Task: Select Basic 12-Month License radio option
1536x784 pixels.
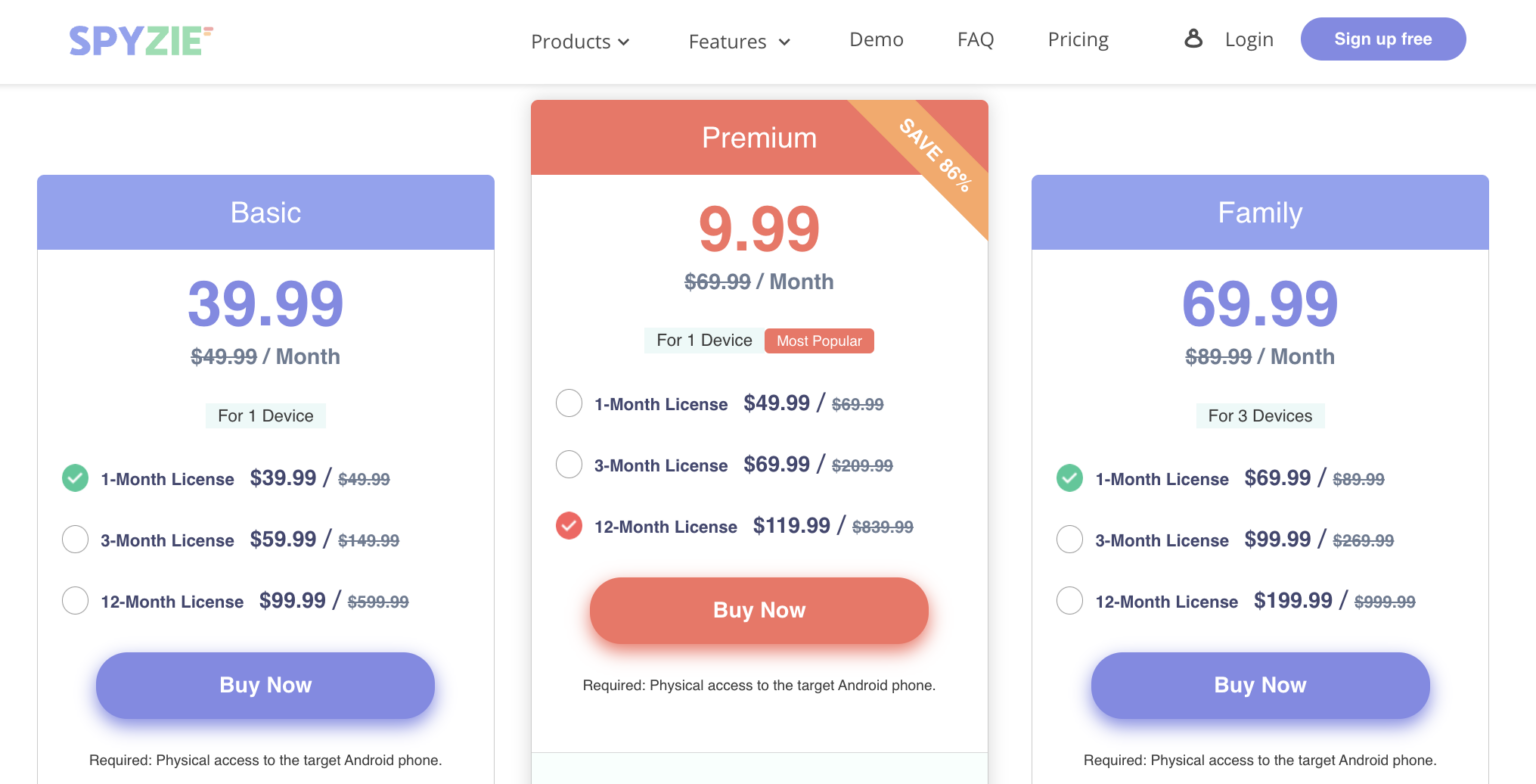Action: pos(75,601)
